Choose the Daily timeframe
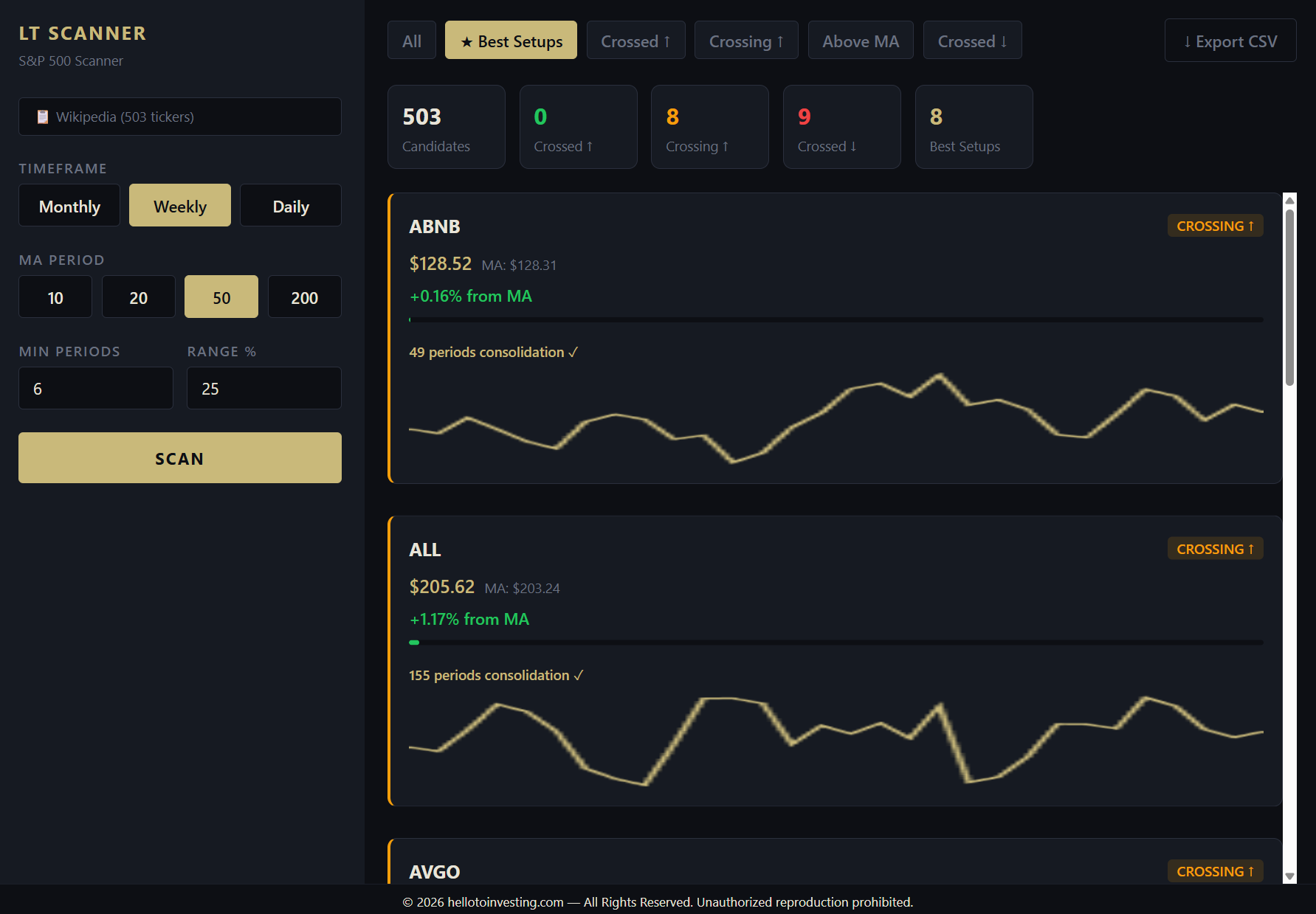The image size is (1316, 914). pyautogui.click(x=291, y=206)
